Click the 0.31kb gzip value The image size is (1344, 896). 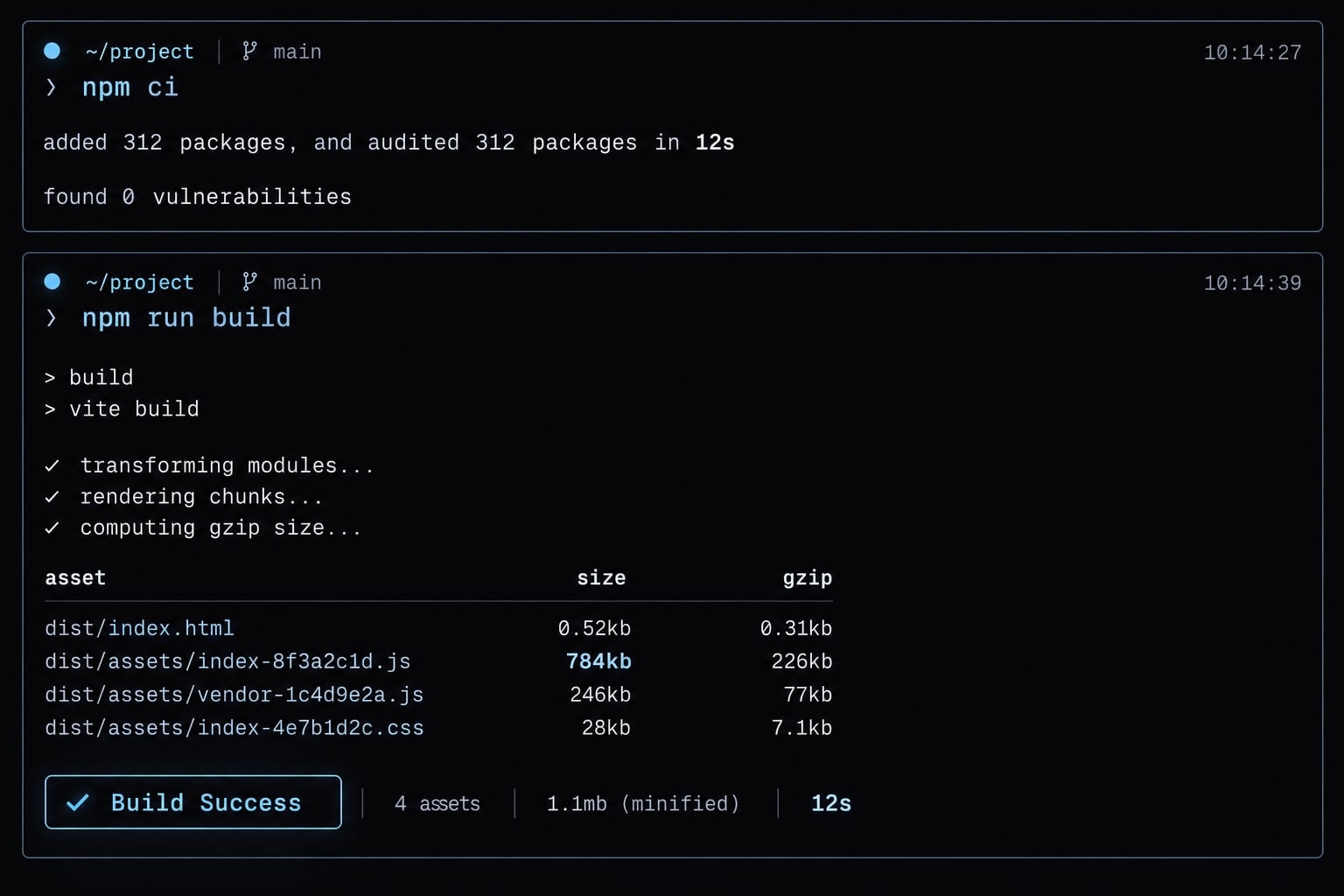tap(796, 628)
